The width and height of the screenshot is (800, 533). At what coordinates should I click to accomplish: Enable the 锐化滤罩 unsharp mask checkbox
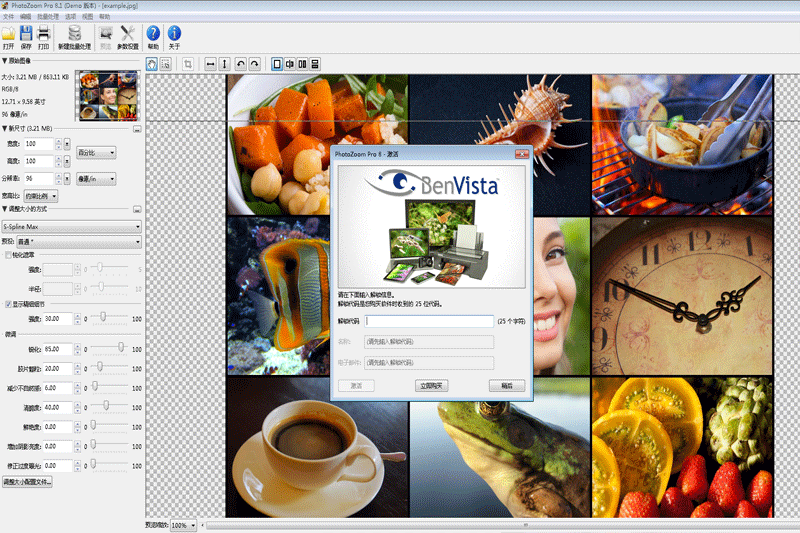click(8, 255)
